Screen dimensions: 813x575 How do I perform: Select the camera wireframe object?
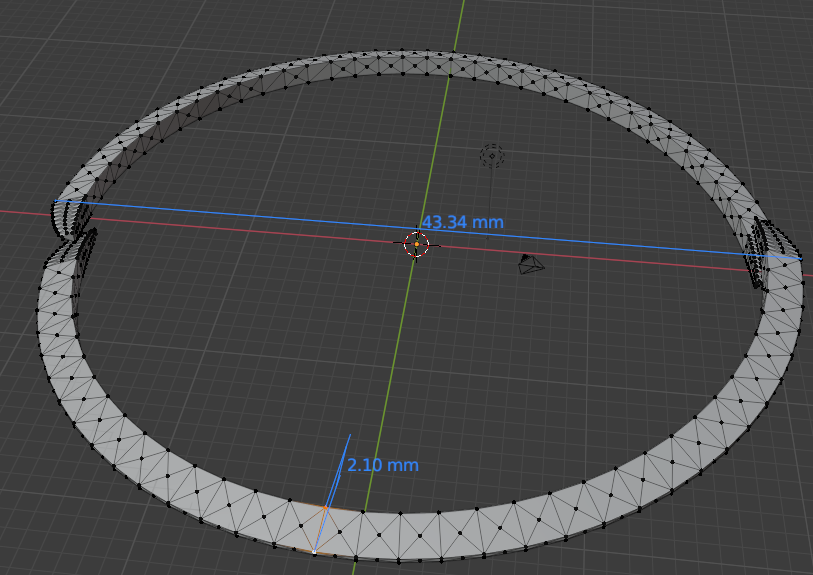click(530, 265)
